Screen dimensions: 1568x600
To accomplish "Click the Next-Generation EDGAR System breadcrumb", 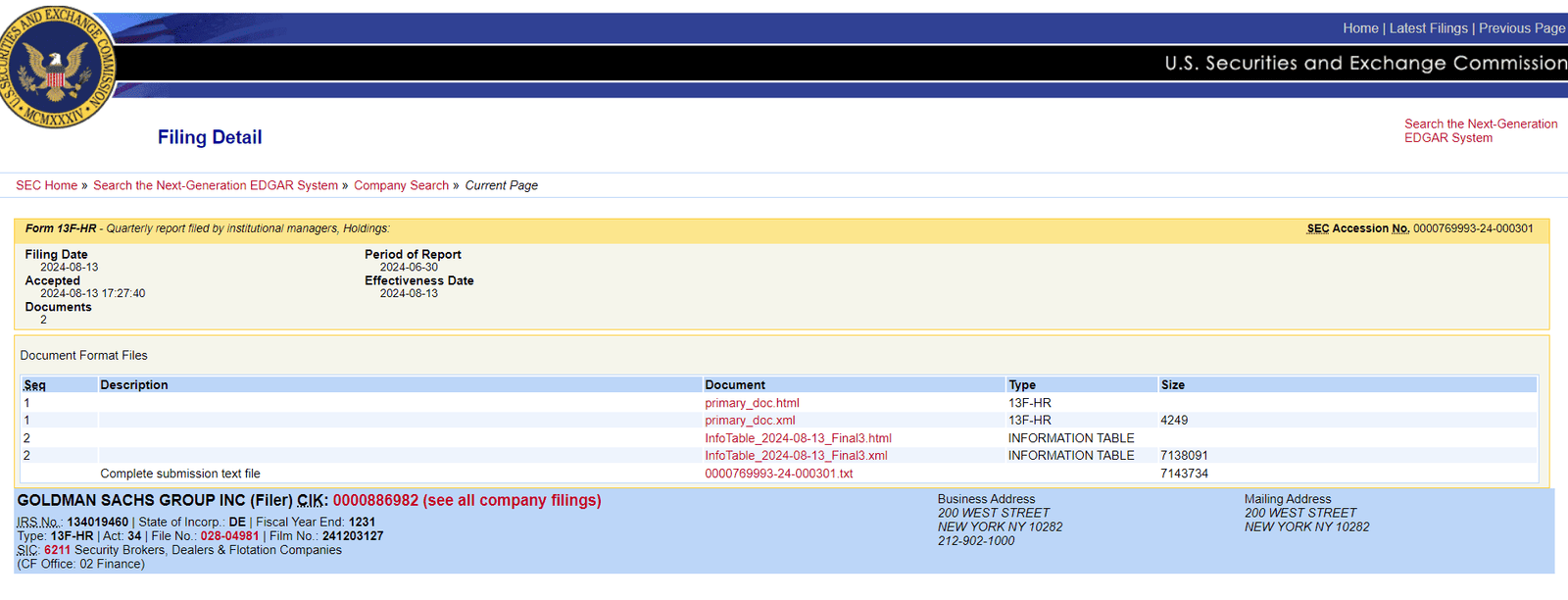I will [x=215, y=185].
